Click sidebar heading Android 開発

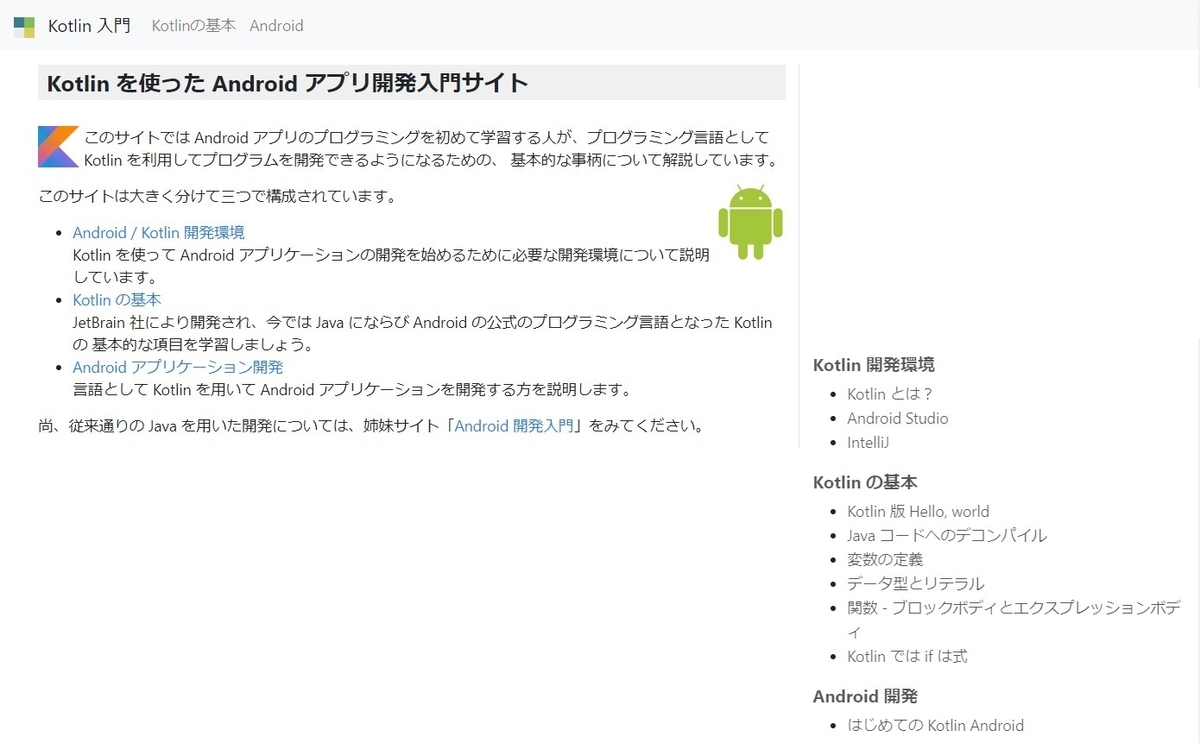(x=865, y=696)
